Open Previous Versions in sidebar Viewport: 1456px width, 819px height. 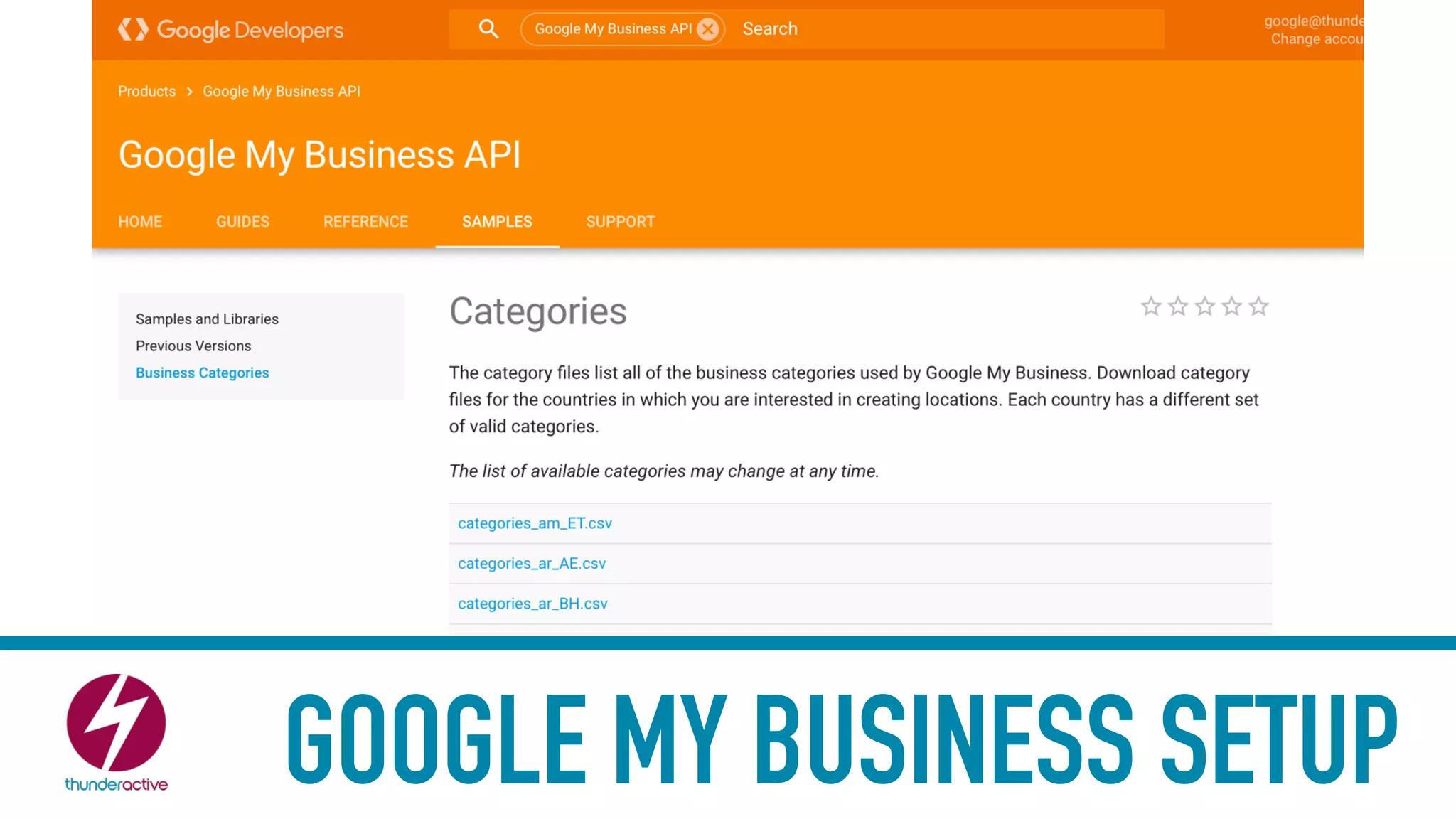pos(193,346)
